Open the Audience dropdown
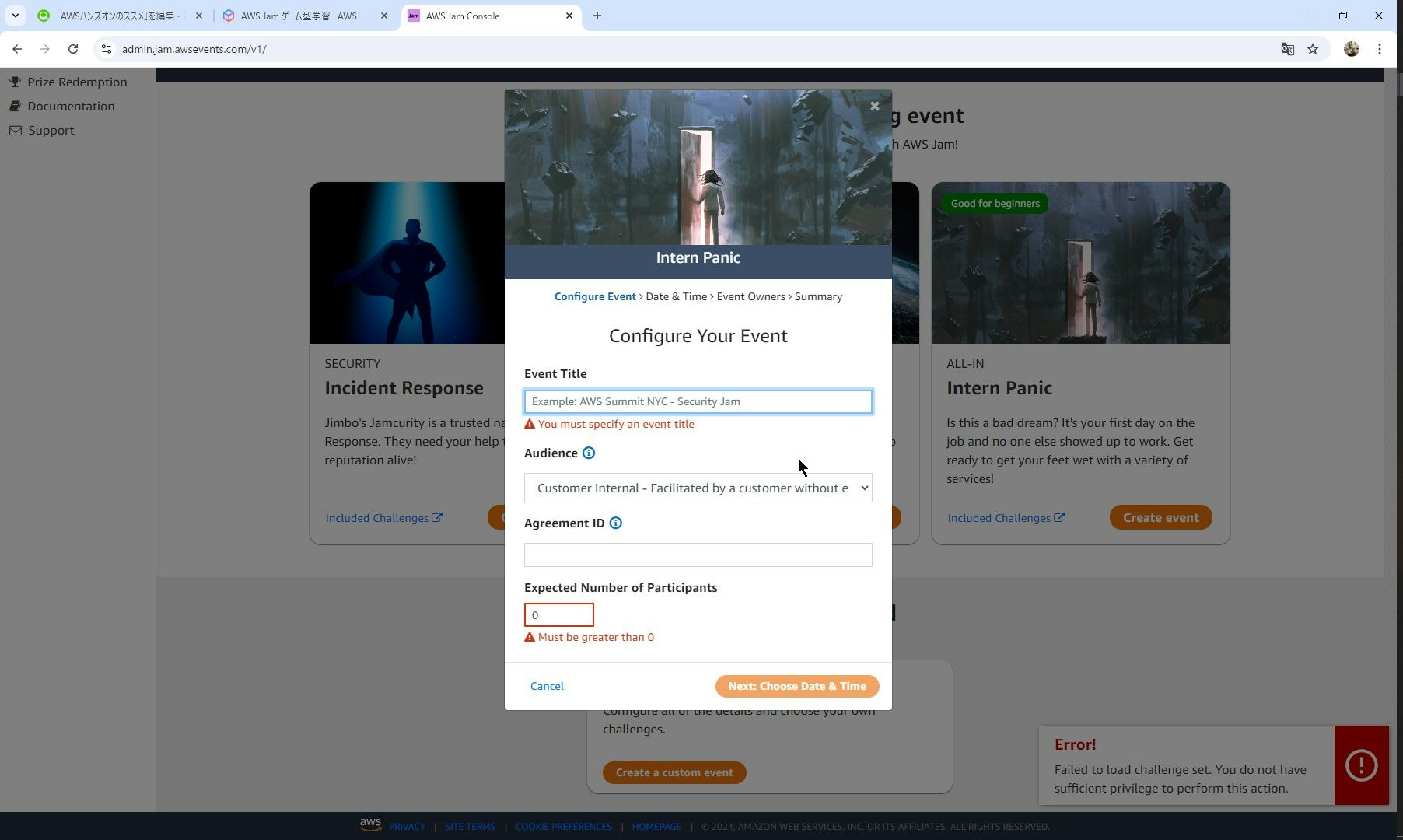Image resolution: width=1403 pixels, height=840 pixels. tap(698, 488)
